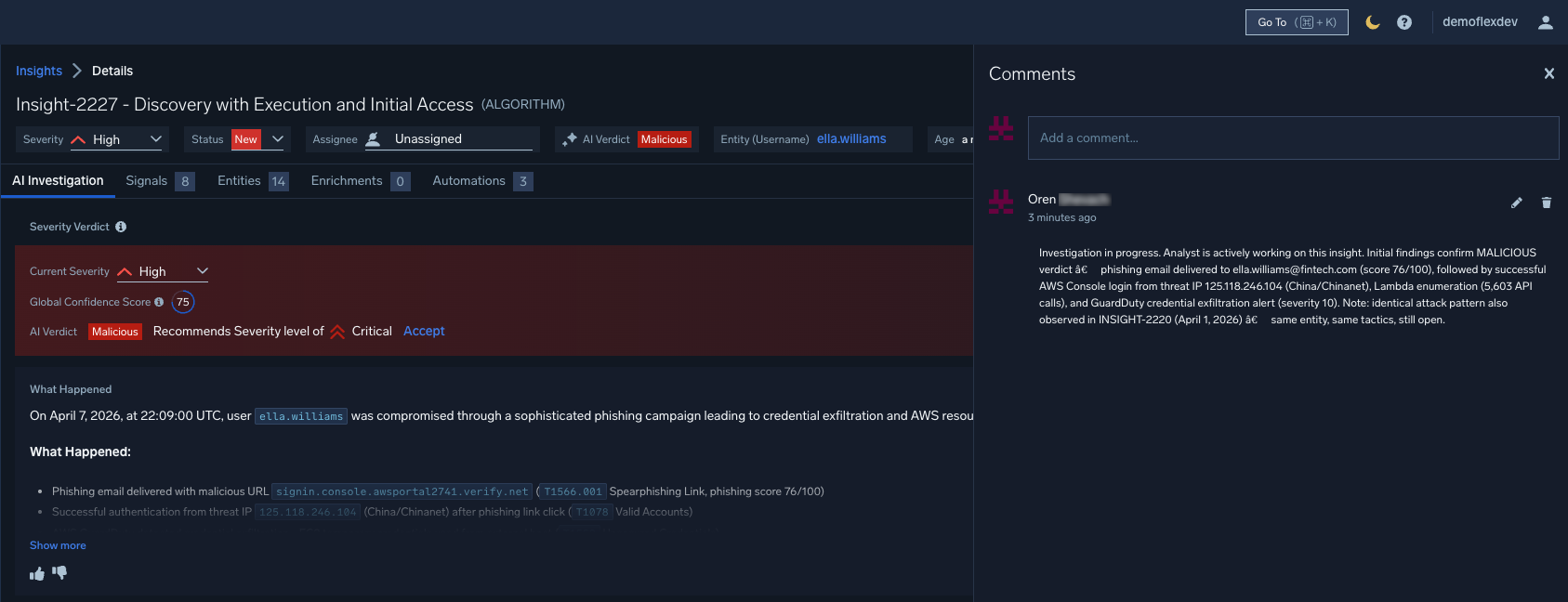This screenshot has height=602, width=1568.
Task: Expand the Current Severity High dropdown
Action: click(162, 271)
